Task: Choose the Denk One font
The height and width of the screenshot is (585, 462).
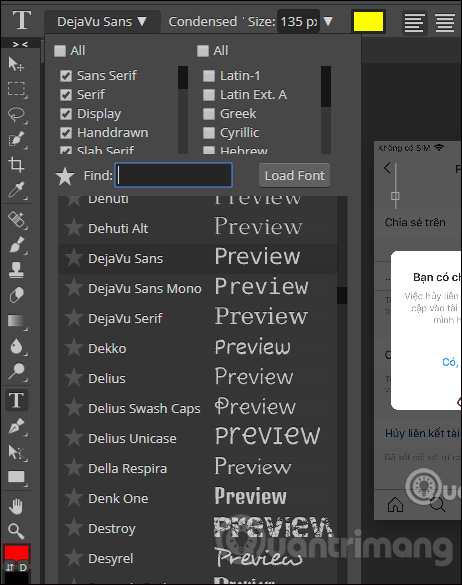Action: click(x=198, y=498)
